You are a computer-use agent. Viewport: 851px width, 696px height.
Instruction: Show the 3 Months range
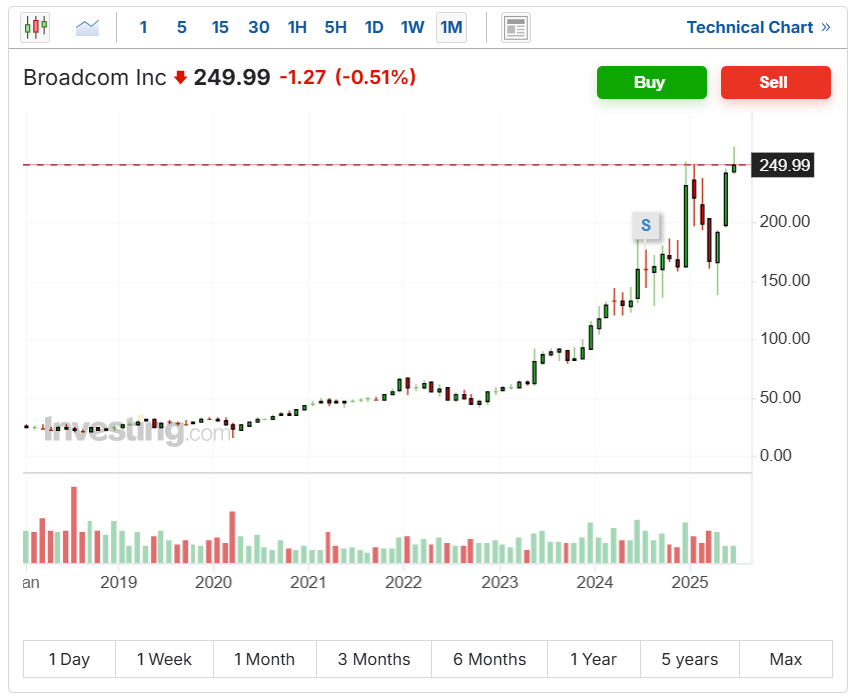click(x=374, y=659)
